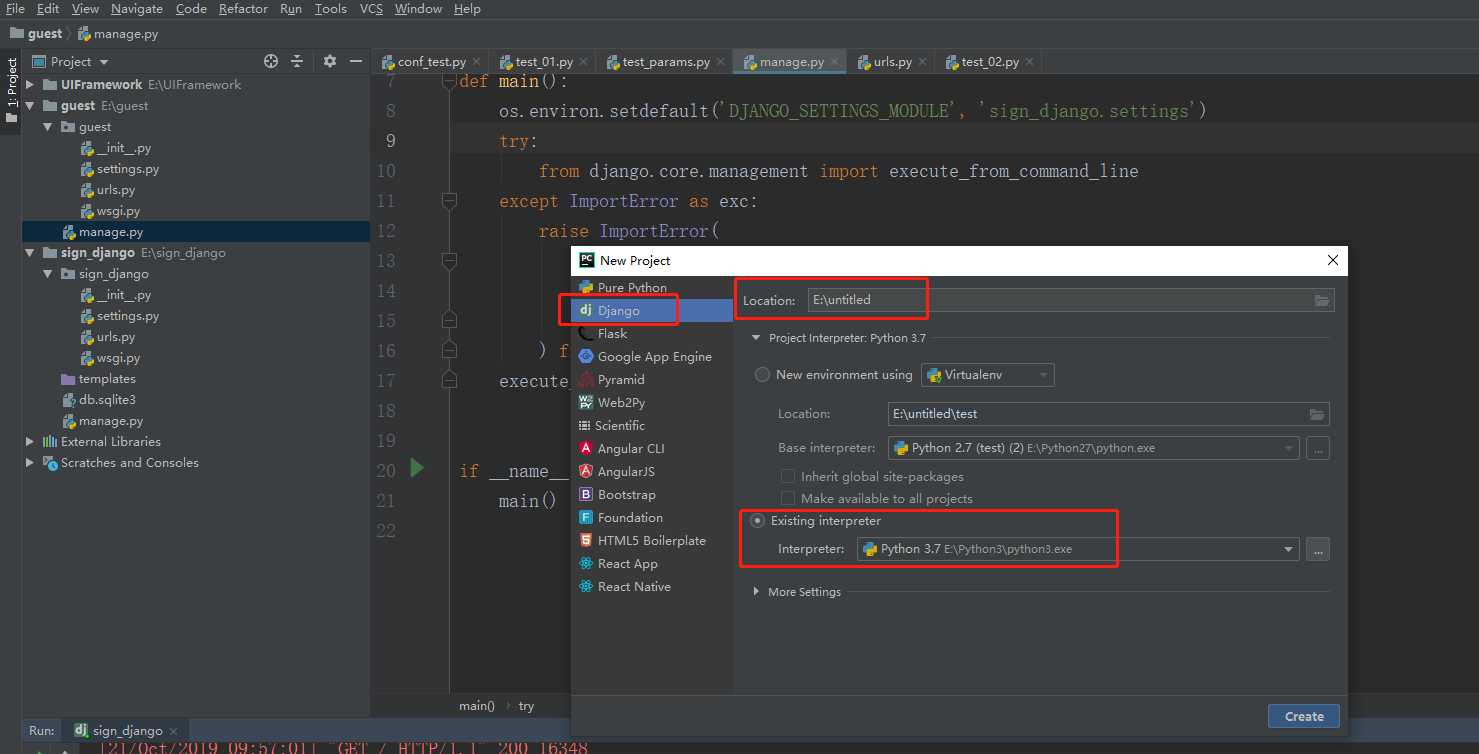Image resolution: width=1479 pixels, height=754 pixels.
Task: Expand External Libraries in the tree
Action: click(x=30, y=442)
